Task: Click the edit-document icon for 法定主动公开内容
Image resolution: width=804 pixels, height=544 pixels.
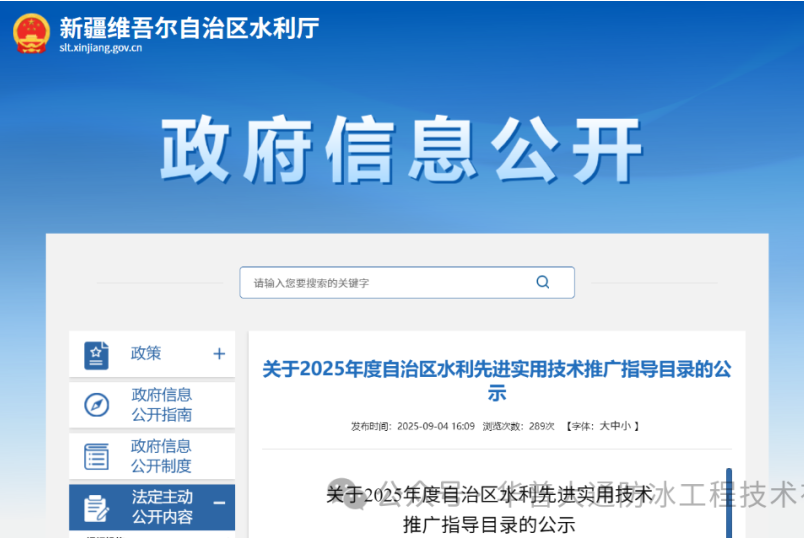Action: pyautogui.click(x=97, y=507)
